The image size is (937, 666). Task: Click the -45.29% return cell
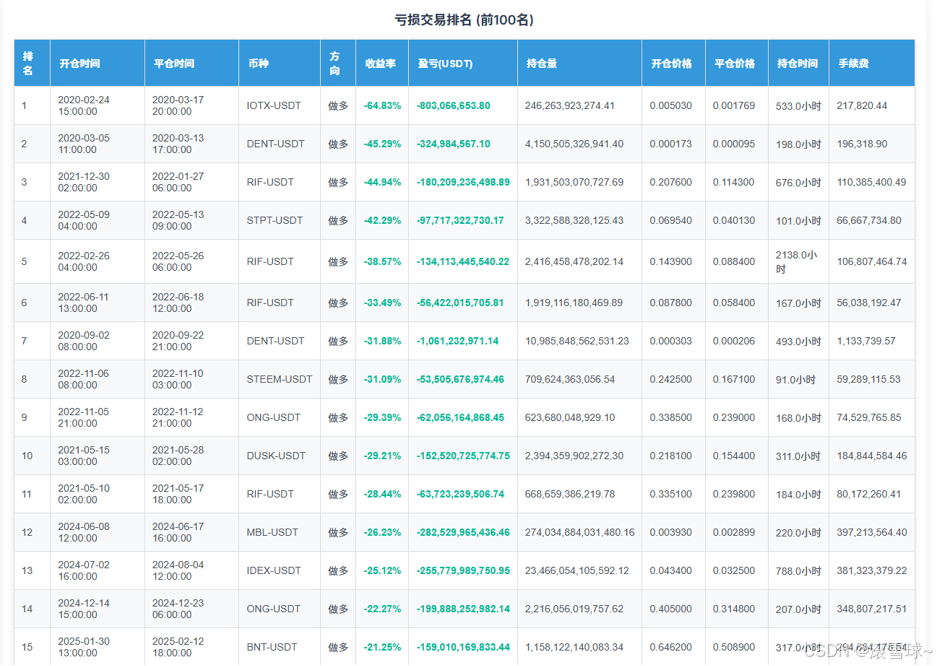(382, 144)
